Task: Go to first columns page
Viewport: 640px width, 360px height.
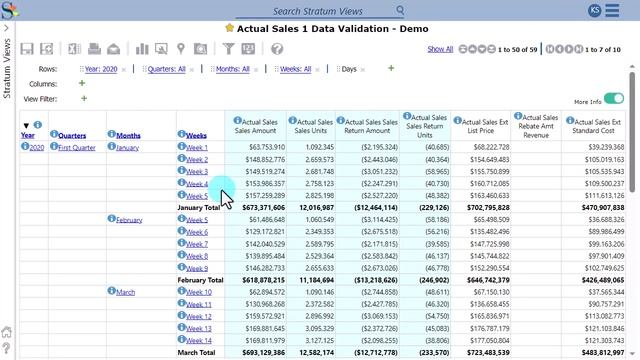Action: pos(550,49)
